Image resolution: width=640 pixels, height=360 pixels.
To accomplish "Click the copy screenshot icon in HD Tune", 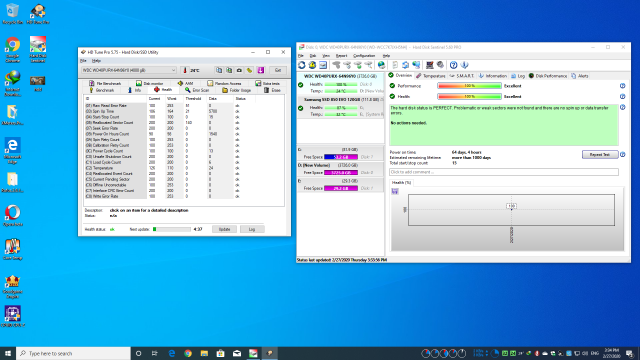I will click(229, 70).
